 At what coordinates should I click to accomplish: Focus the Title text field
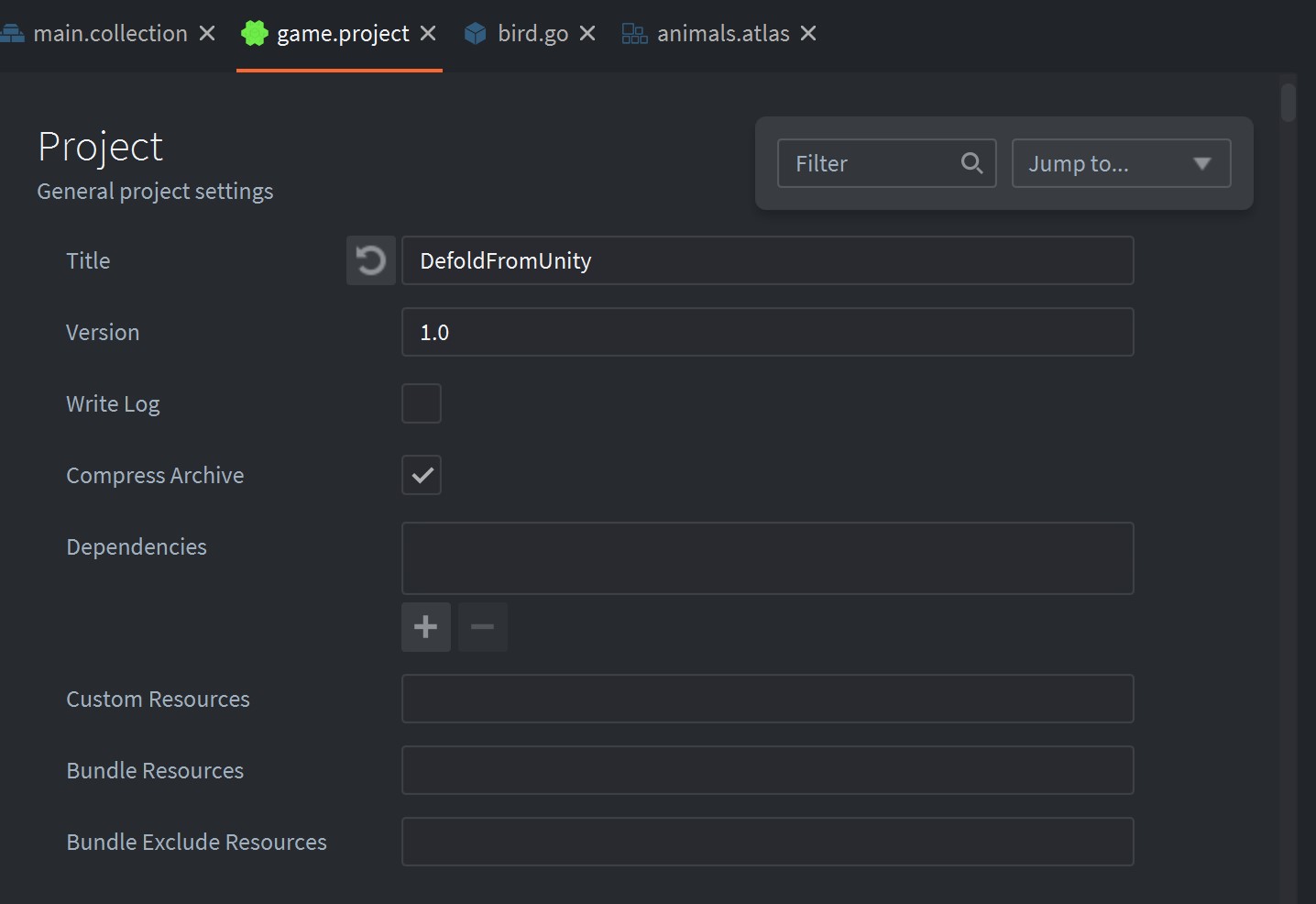(x=767, y=261)
